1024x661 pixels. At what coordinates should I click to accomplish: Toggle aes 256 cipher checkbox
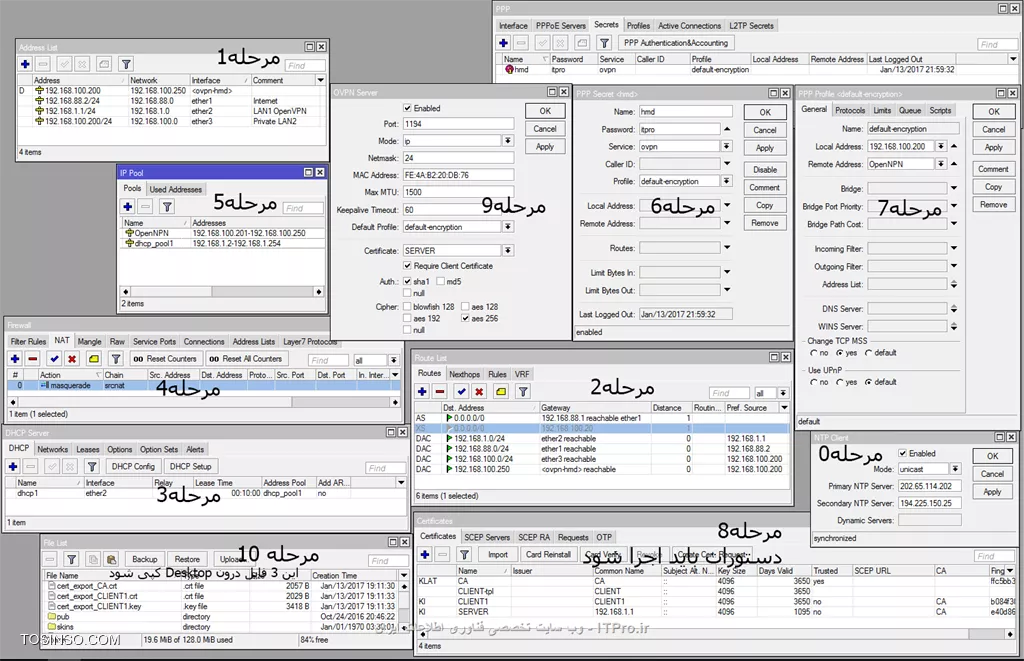[x=466, y=318]
